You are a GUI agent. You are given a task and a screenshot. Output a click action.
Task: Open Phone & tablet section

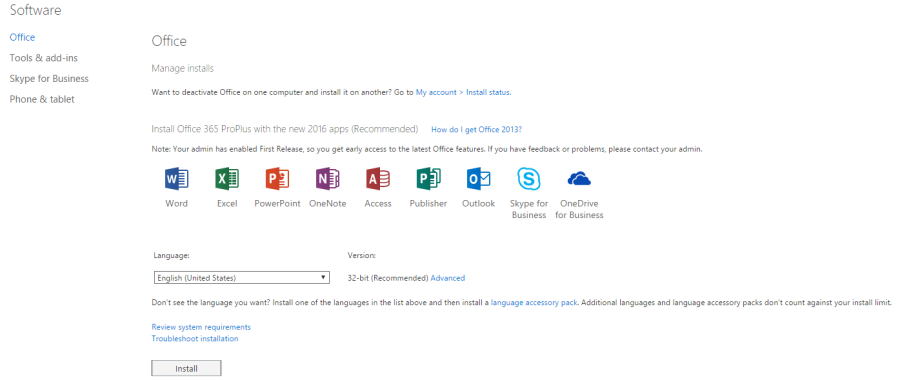click(42, 99)
